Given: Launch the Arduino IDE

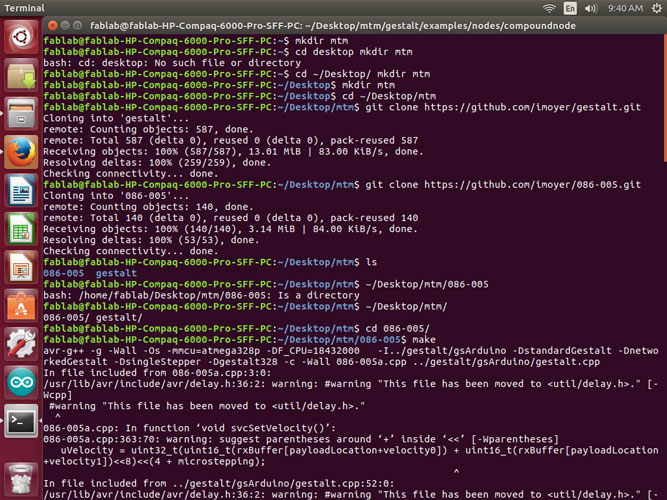Looking at the screenshot, I should (21, 382).
